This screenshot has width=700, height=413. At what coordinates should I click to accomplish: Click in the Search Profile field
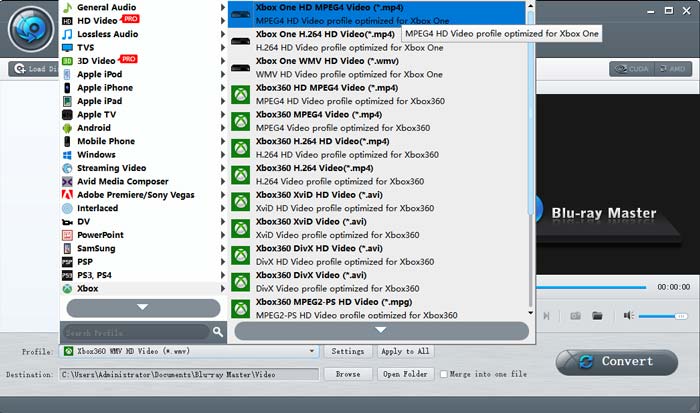[135, 332]
